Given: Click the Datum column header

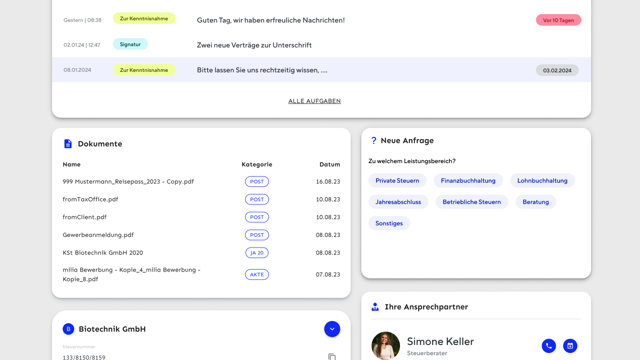Looking at the screenshot, I should tap(329, 164).
